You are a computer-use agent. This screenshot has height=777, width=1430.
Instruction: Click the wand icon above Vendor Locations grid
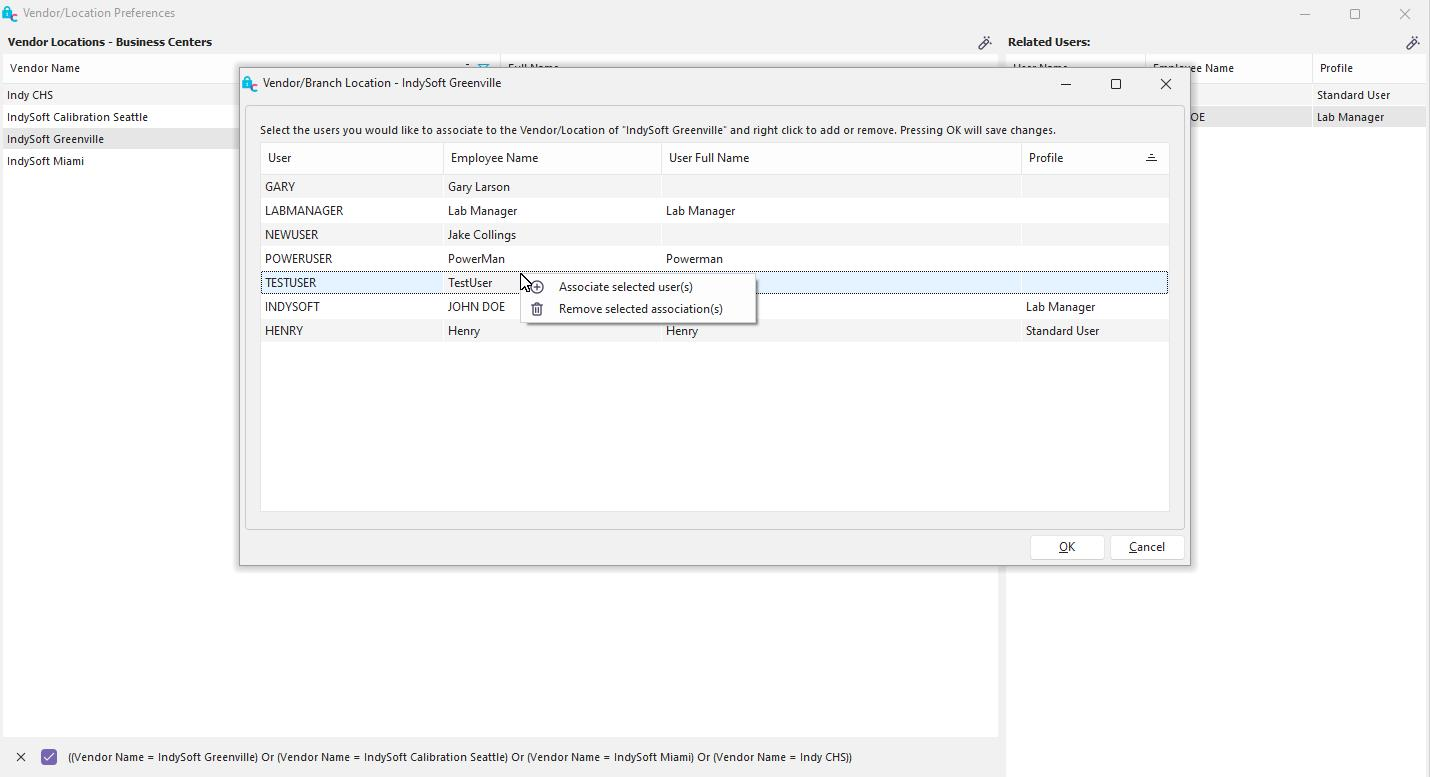[x=984, y=43]
